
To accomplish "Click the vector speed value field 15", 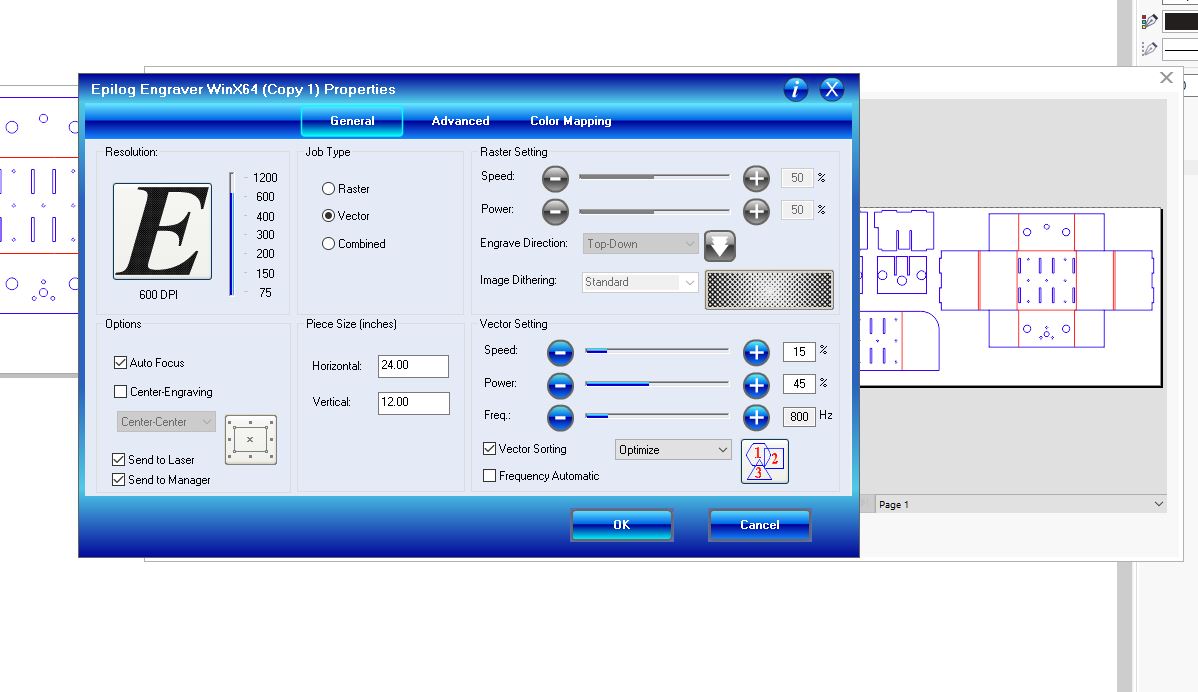I will tap(799, 352).
